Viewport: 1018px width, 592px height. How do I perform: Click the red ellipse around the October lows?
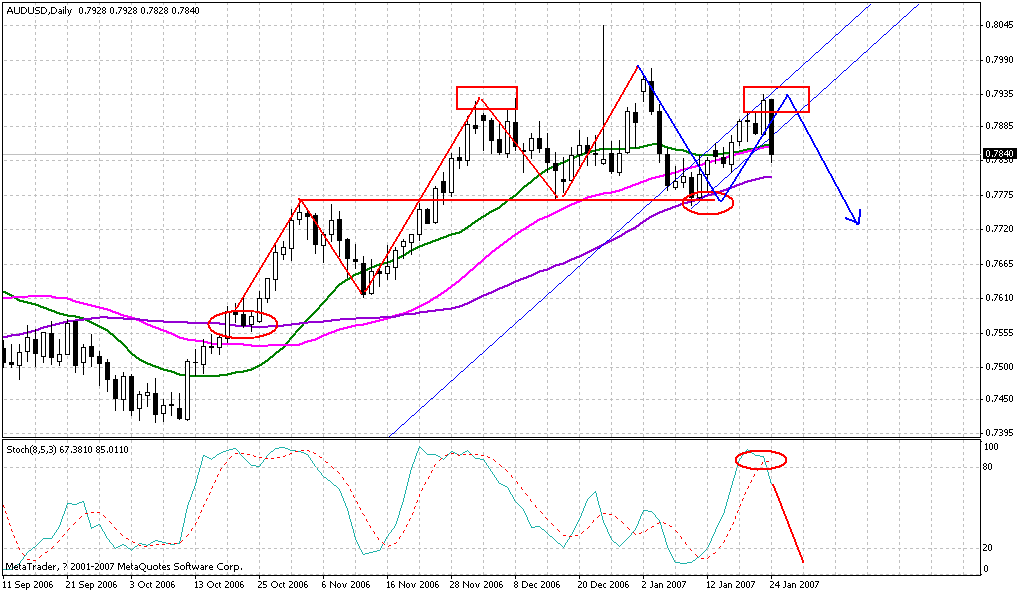(x=243, y=322)
